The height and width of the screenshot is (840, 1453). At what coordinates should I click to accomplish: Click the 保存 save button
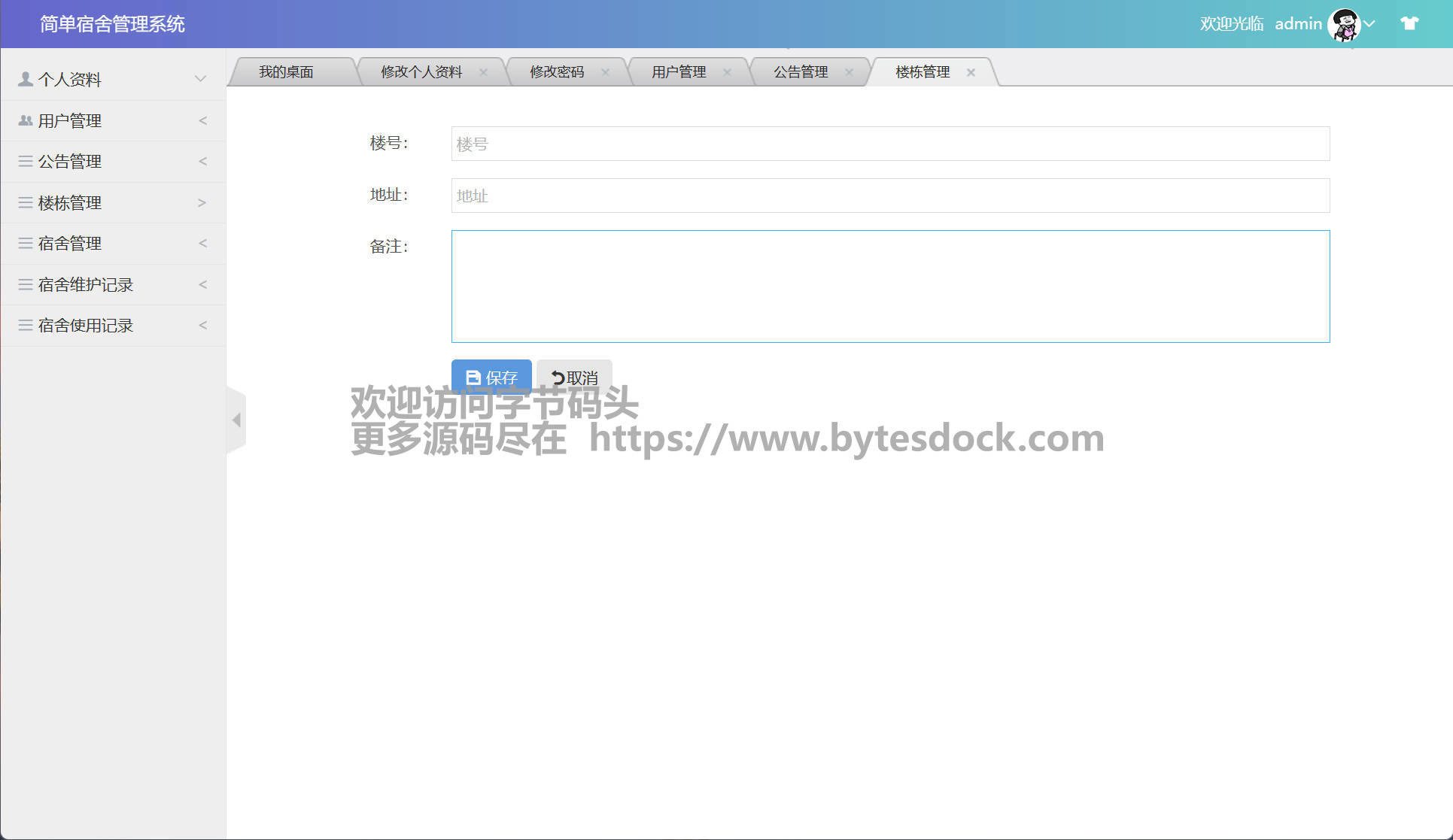(x=491, y=377)
